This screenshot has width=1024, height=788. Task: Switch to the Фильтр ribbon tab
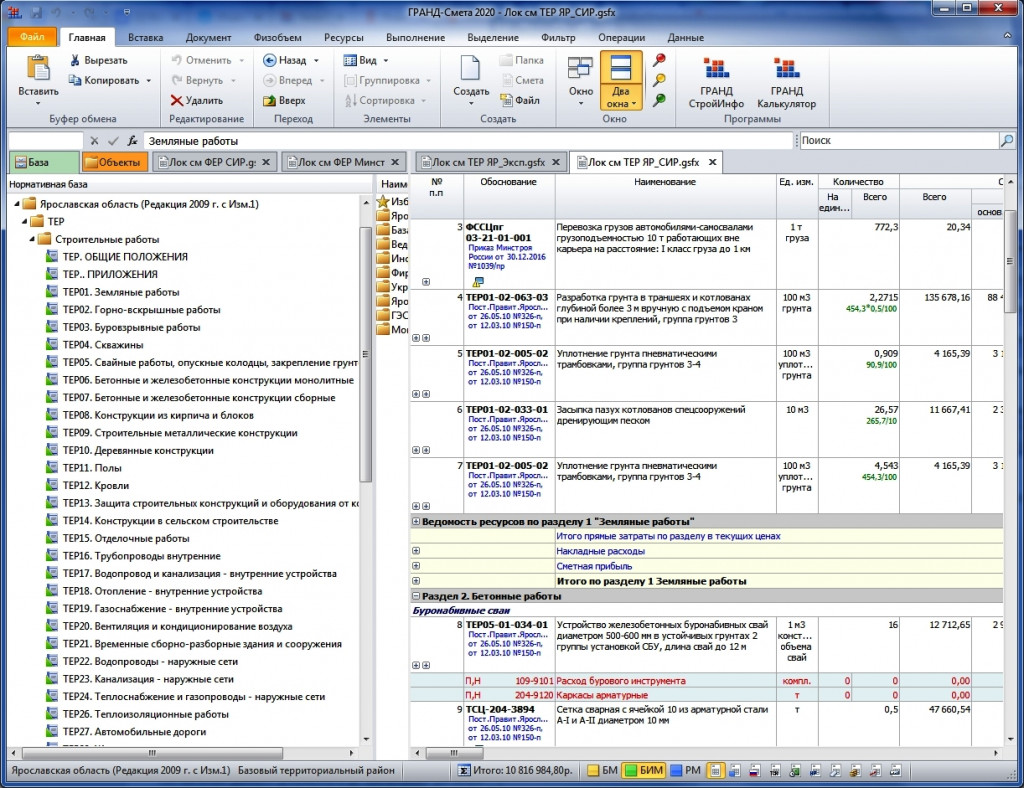558,37
